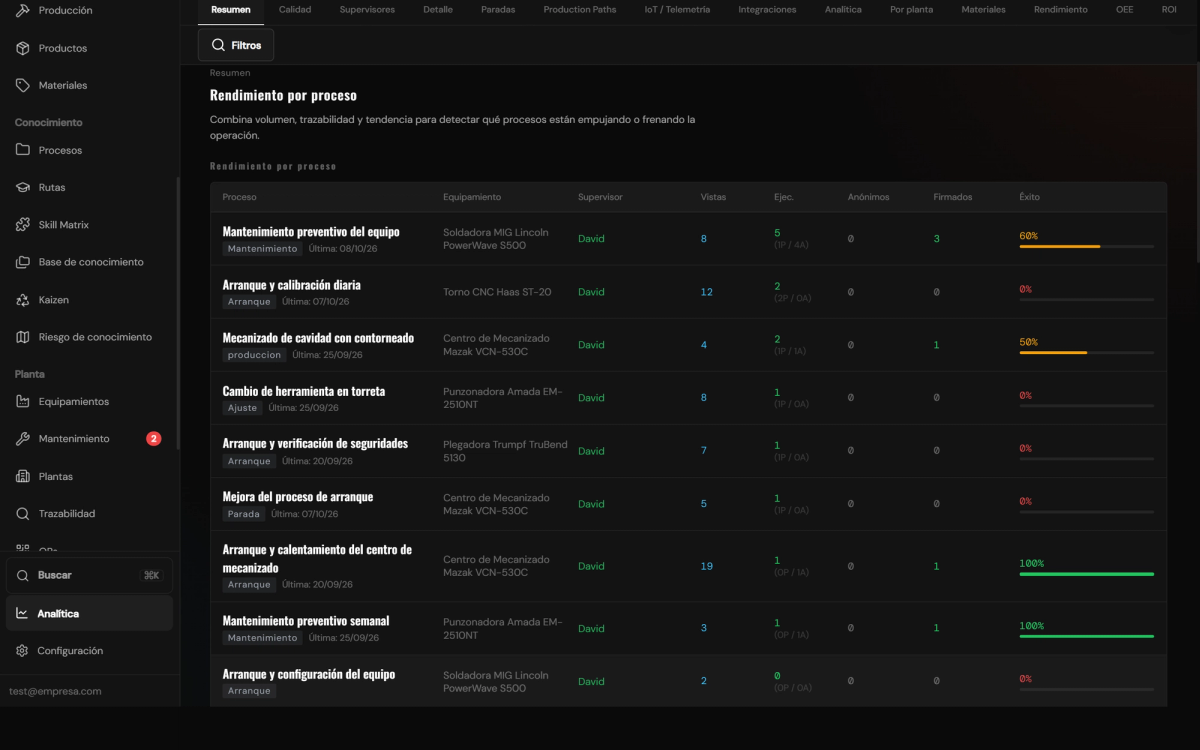Click the Analítica chart icon
The image size is (1200, 750).
(22, 613)
